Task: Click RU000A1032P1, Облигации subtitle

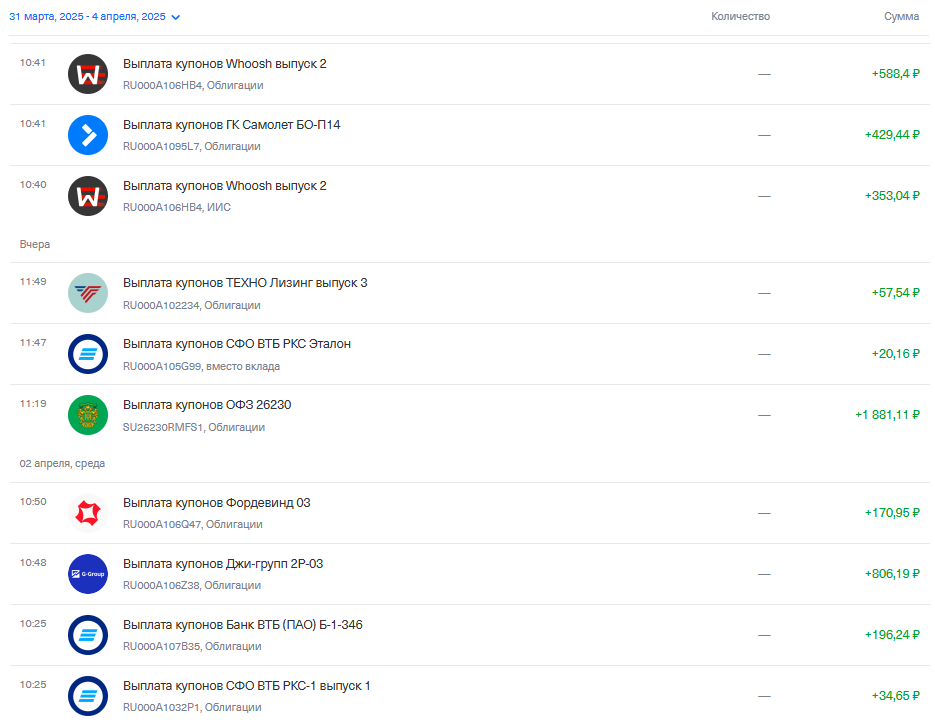Action: click(192, 707)
